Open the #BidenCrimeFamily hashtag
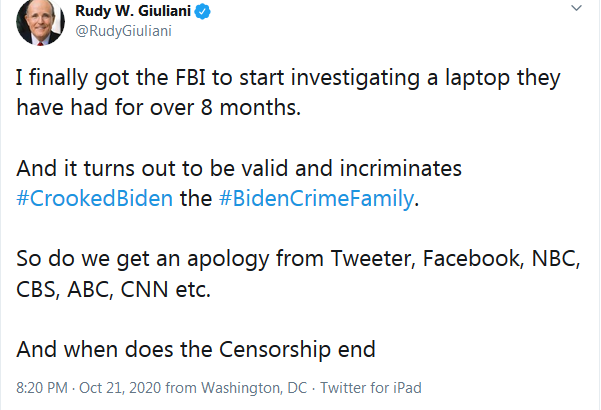The width and height of the screenshot is (601, 410). 317,198
